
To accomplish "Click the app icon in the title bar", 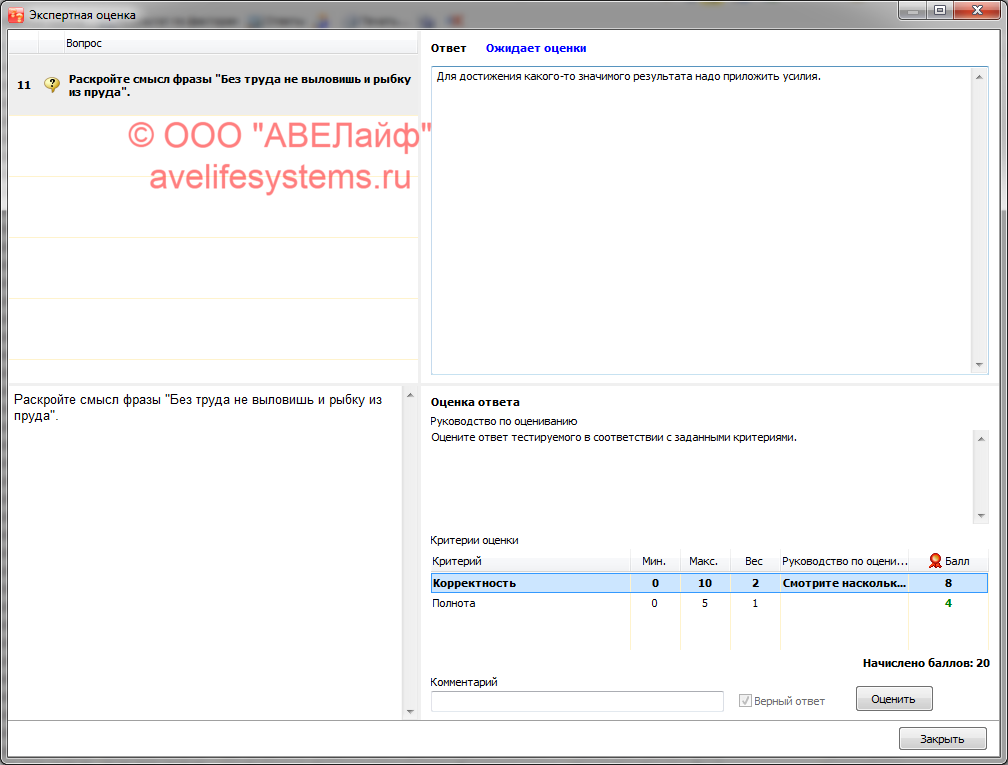I will pos(16,15).
